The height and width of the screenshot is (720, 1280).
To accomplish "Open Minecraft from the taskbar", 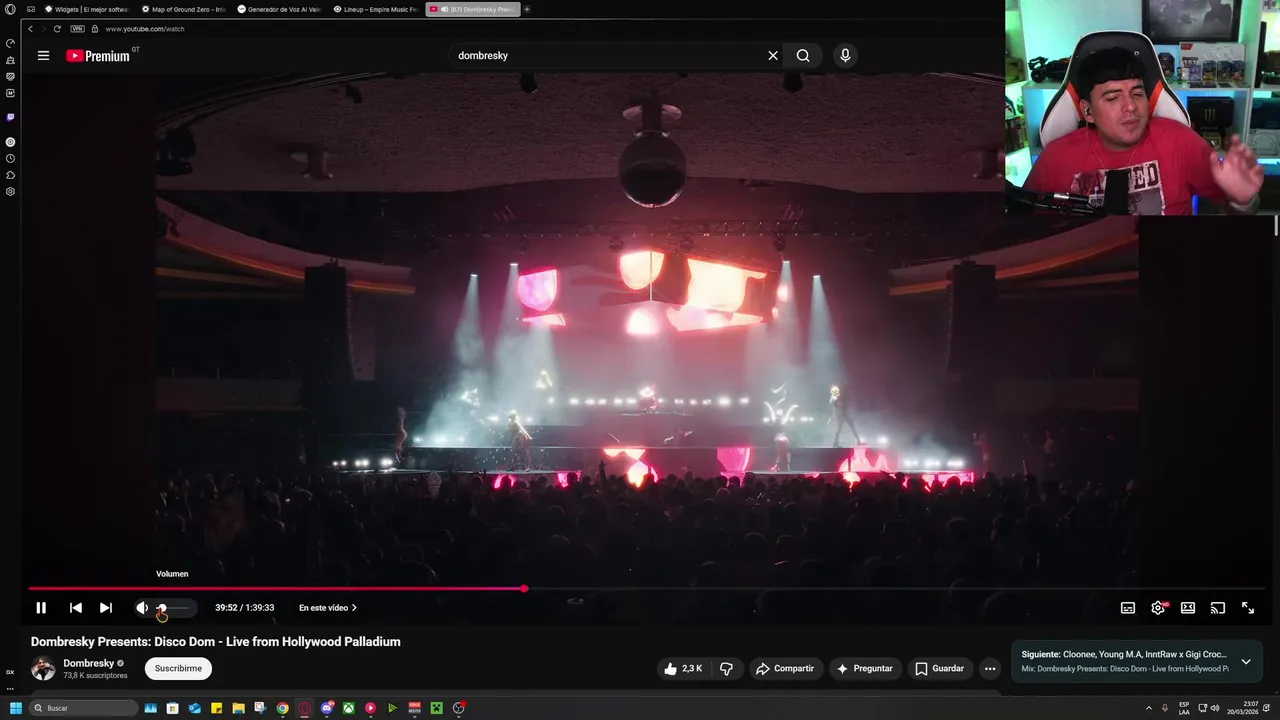I will click(437, 708).
